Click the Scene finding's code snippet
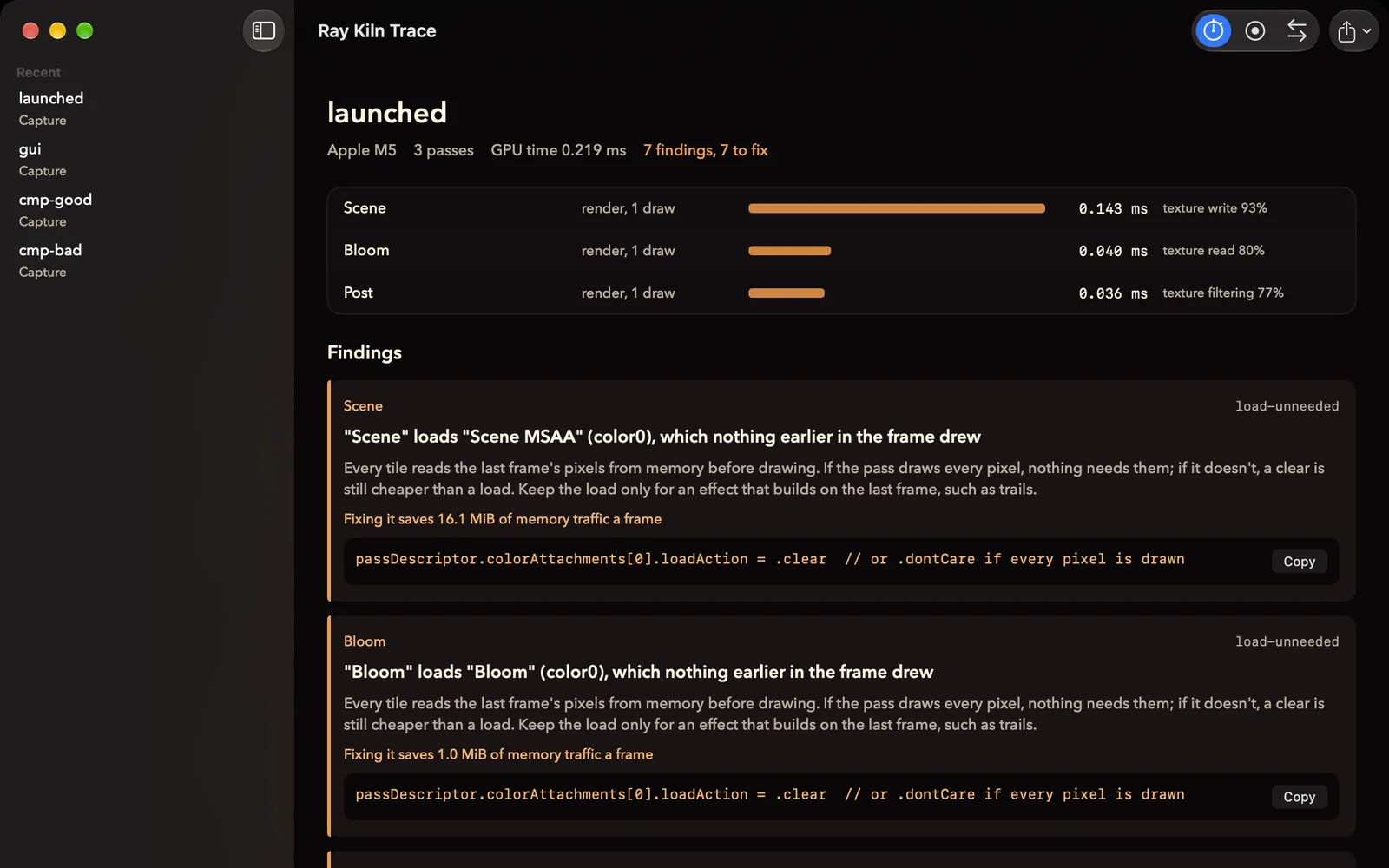The image size is (1389, 868). click(x=770, y=559)
